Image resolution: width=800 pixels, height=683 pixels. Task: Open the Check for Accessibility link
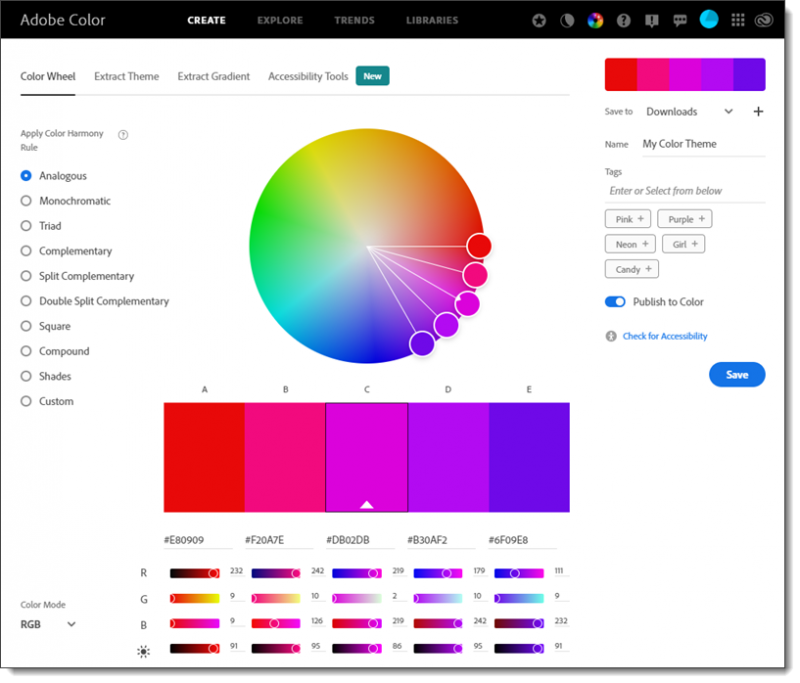pyautogui.click(x=664, y=336)
